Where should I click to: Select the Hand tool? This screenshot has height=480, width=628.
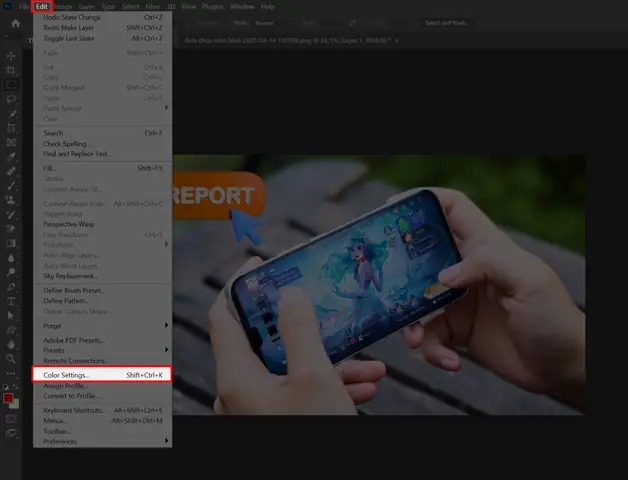pos(11,343)
